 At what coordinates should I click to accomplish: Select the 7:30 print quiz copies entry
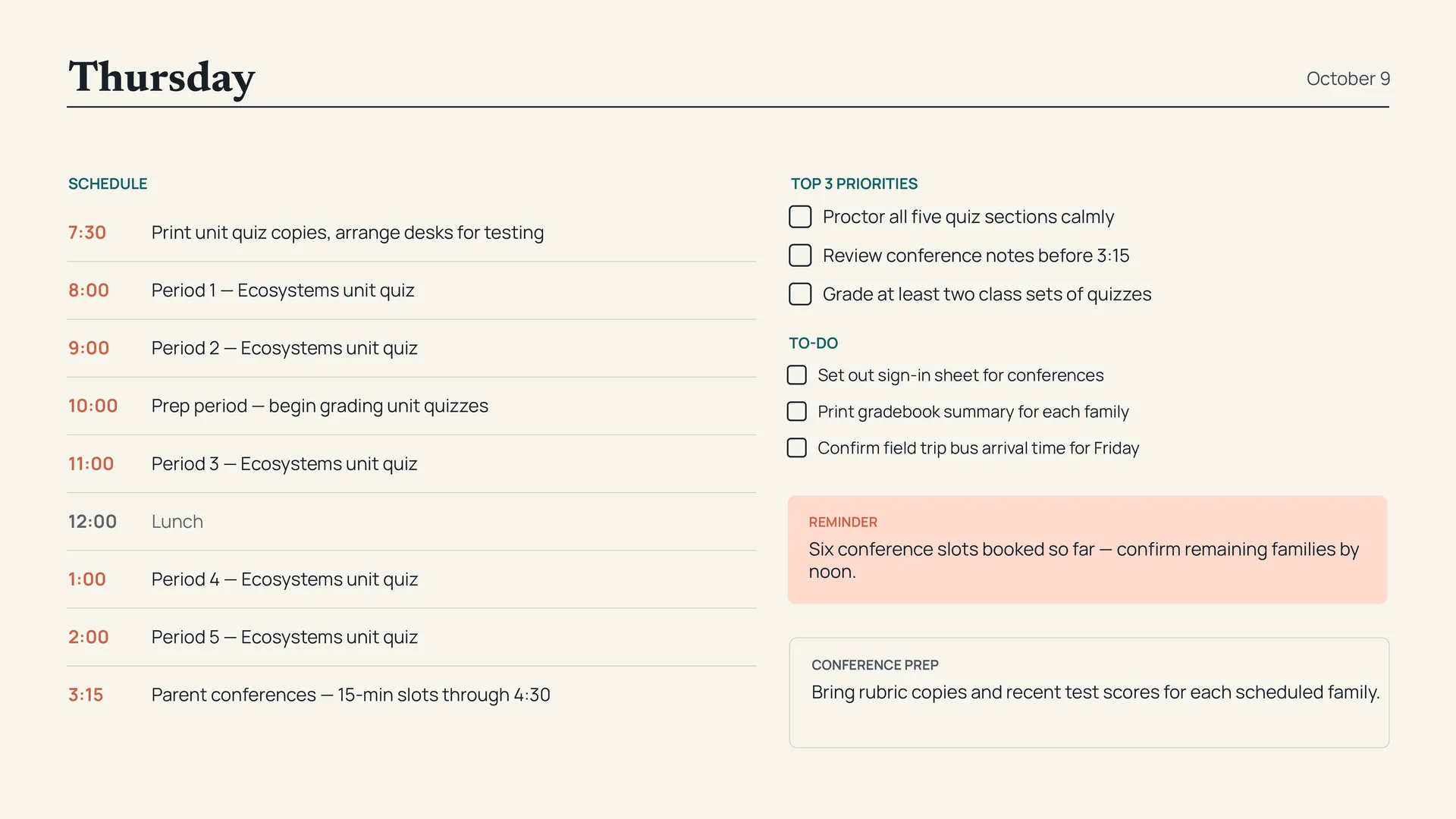pyautogui.click(x=411, y=233)
